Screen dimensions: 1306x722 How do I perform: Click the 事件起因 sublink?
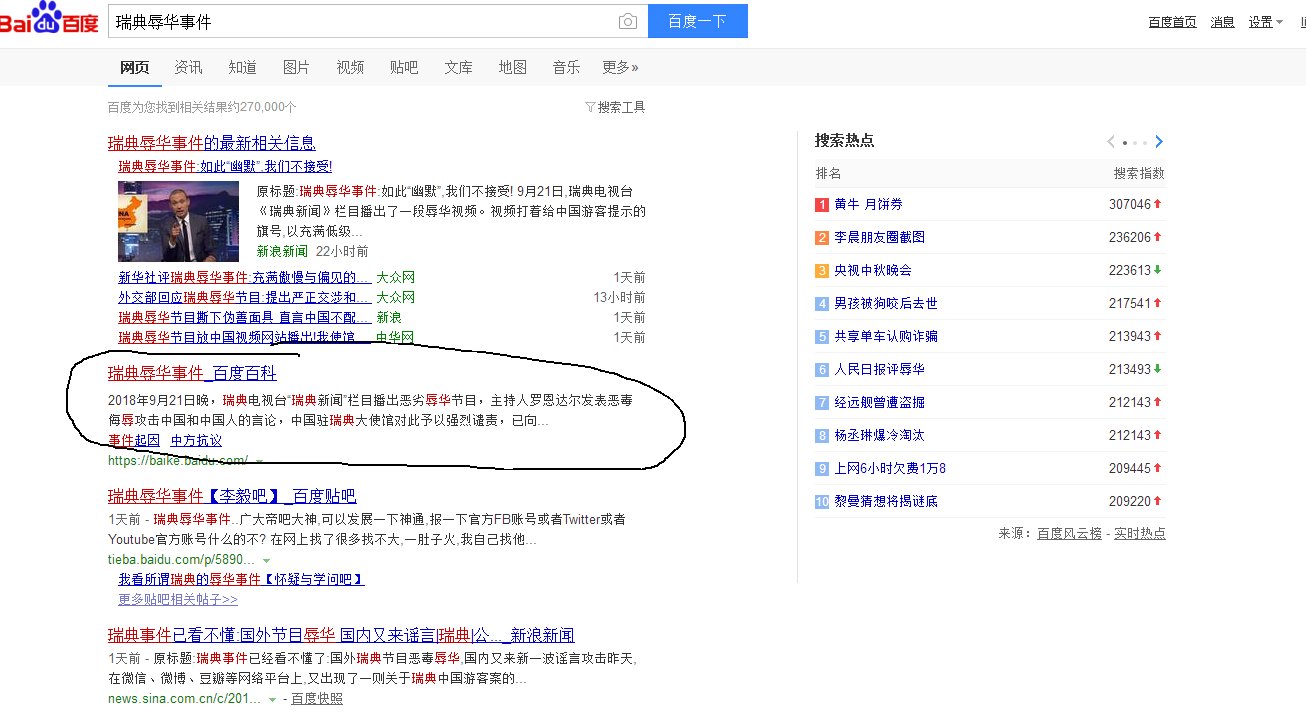pos(133,440)
